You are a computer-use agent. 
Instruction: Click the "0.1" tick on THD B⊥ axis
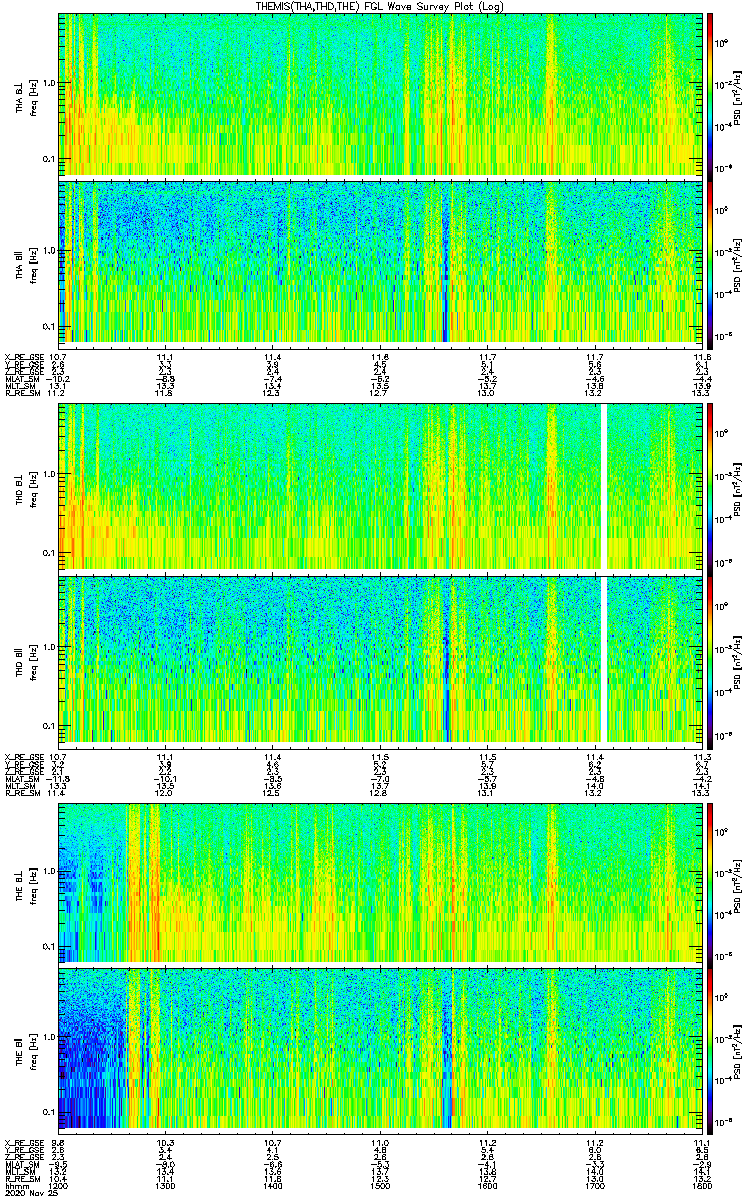pos(49,552)
